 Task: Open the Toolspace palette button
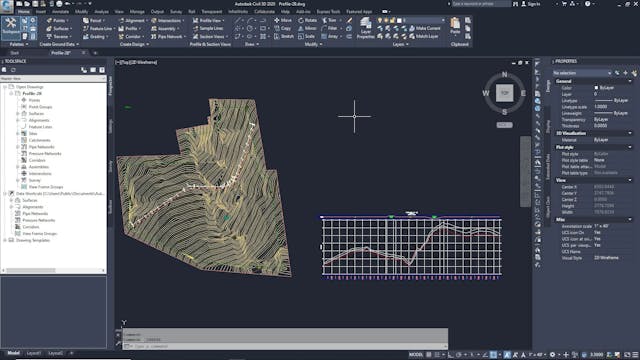[11, 27]
